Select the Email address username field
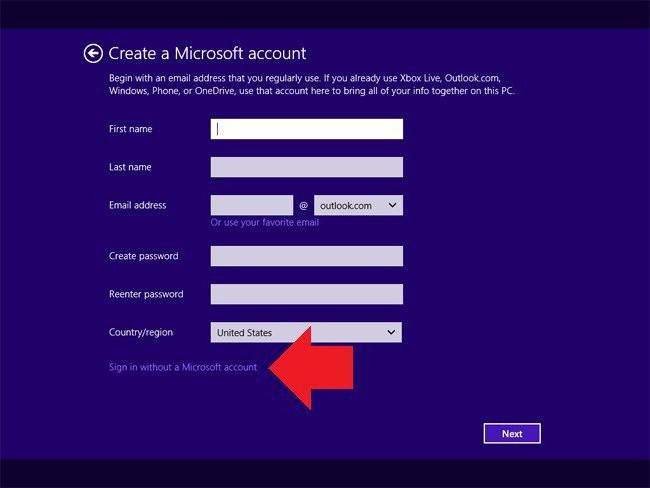 click(252, 205)
